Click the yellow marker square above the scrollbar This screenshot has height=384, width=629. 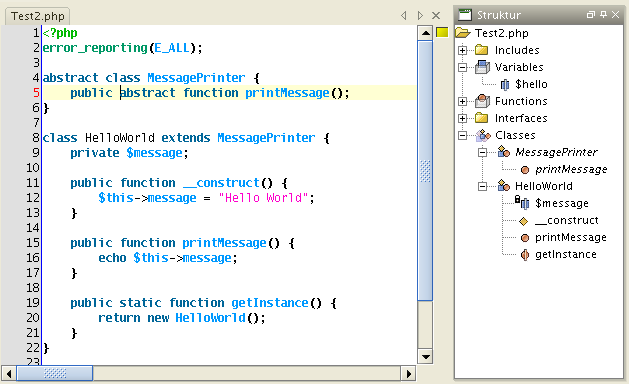click(442, 33)
